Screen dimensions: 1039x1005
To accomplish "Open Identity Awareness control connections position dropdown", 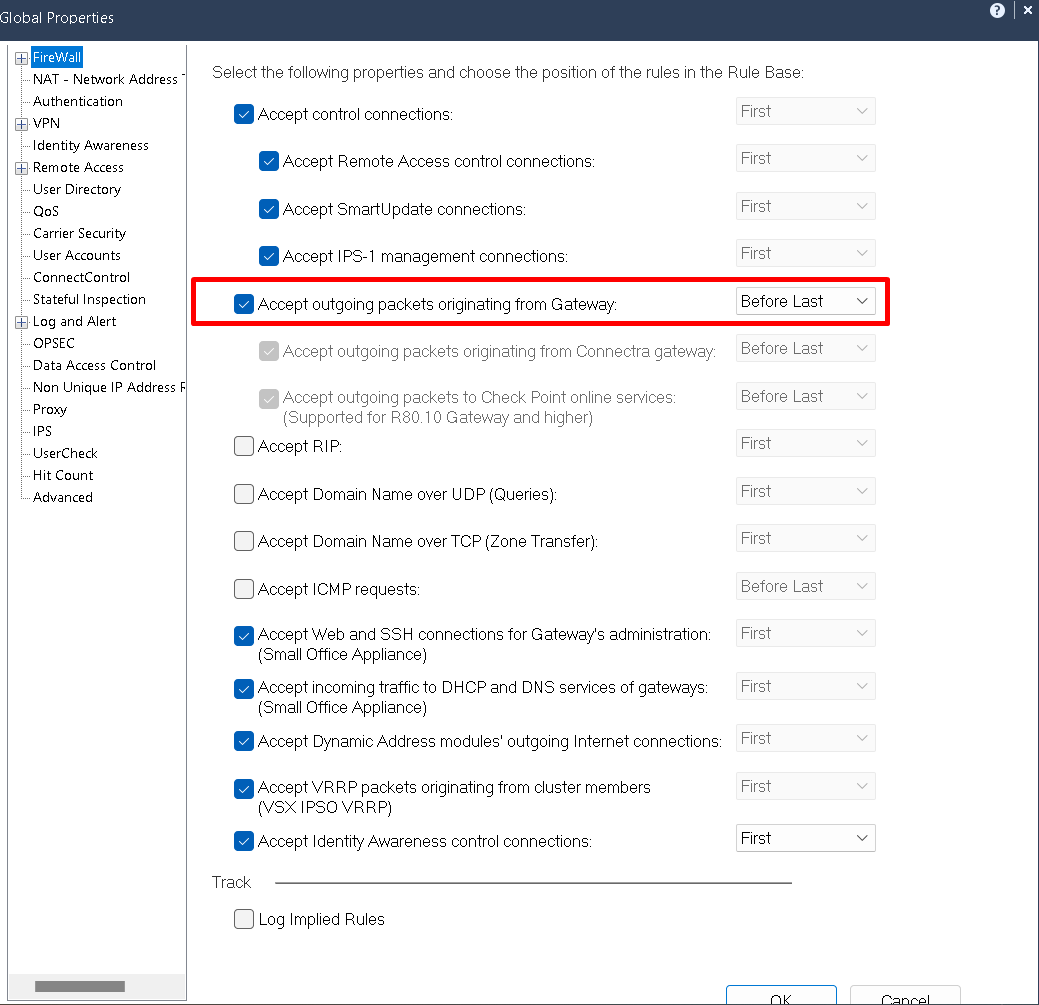I will [805, 838].
